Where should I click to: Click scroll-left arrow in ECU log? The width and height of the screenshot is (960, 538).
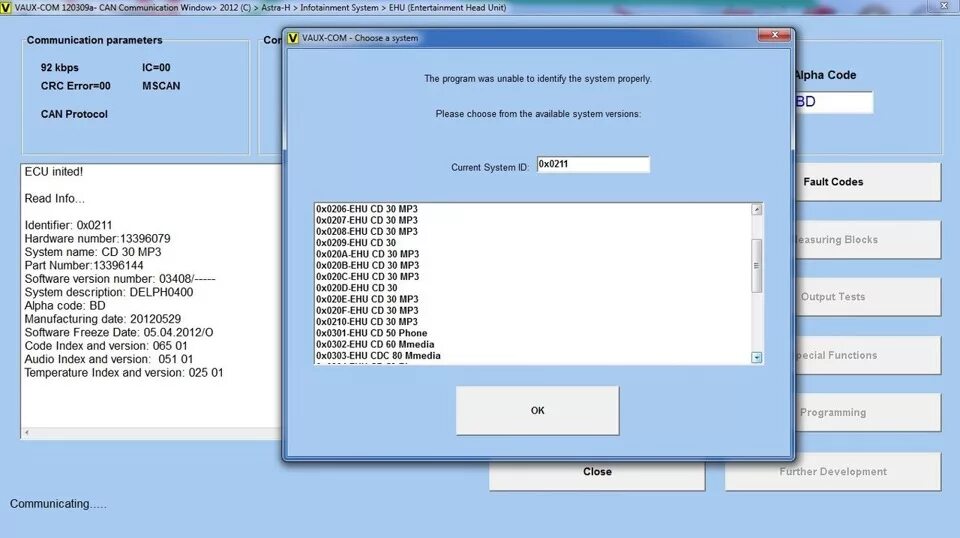click(26, 433)
